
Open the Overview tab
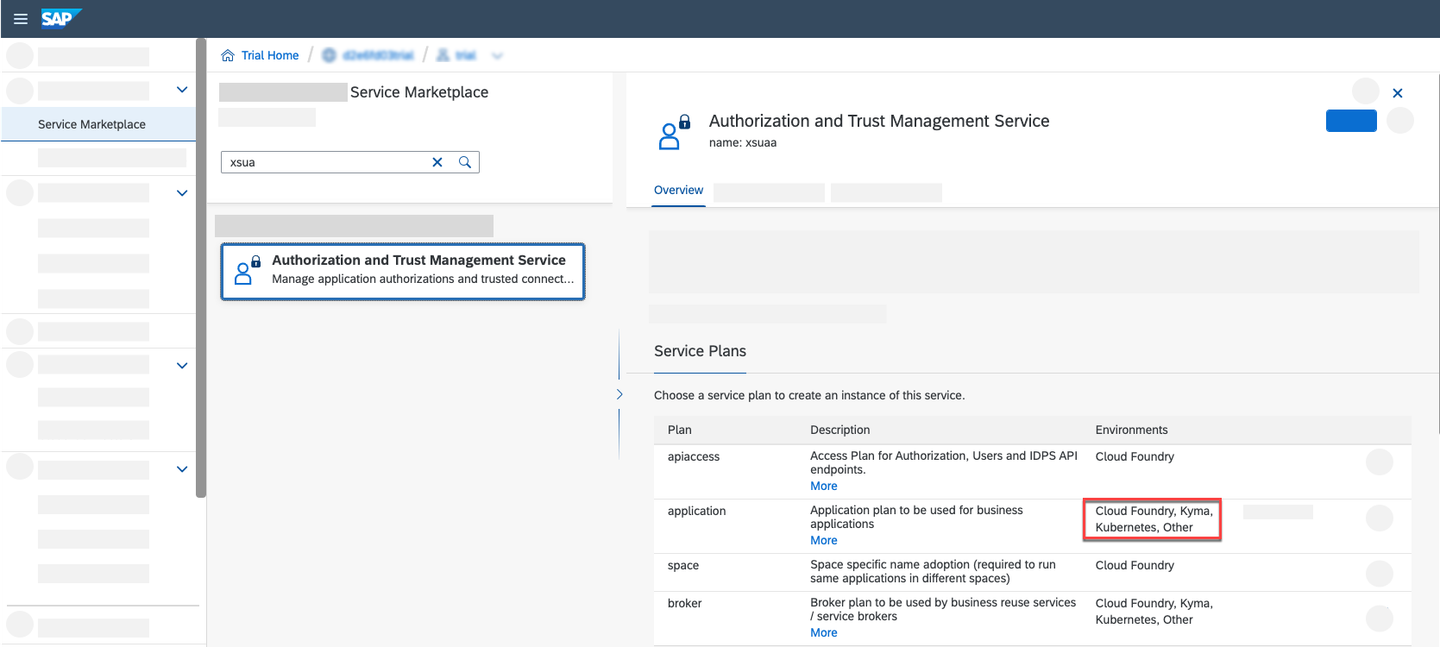click(x=678, y=190)
